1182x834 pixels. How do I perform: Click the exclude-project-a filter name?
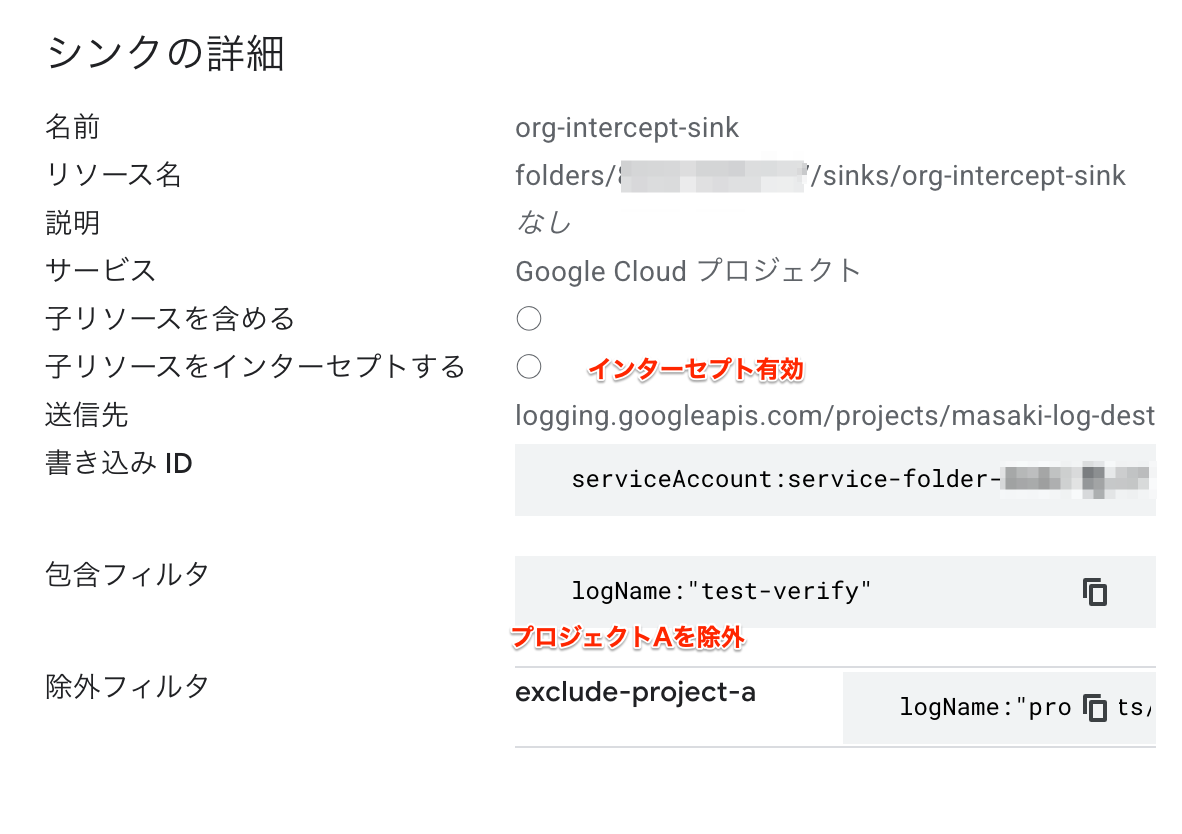click(x=635, y=691)
